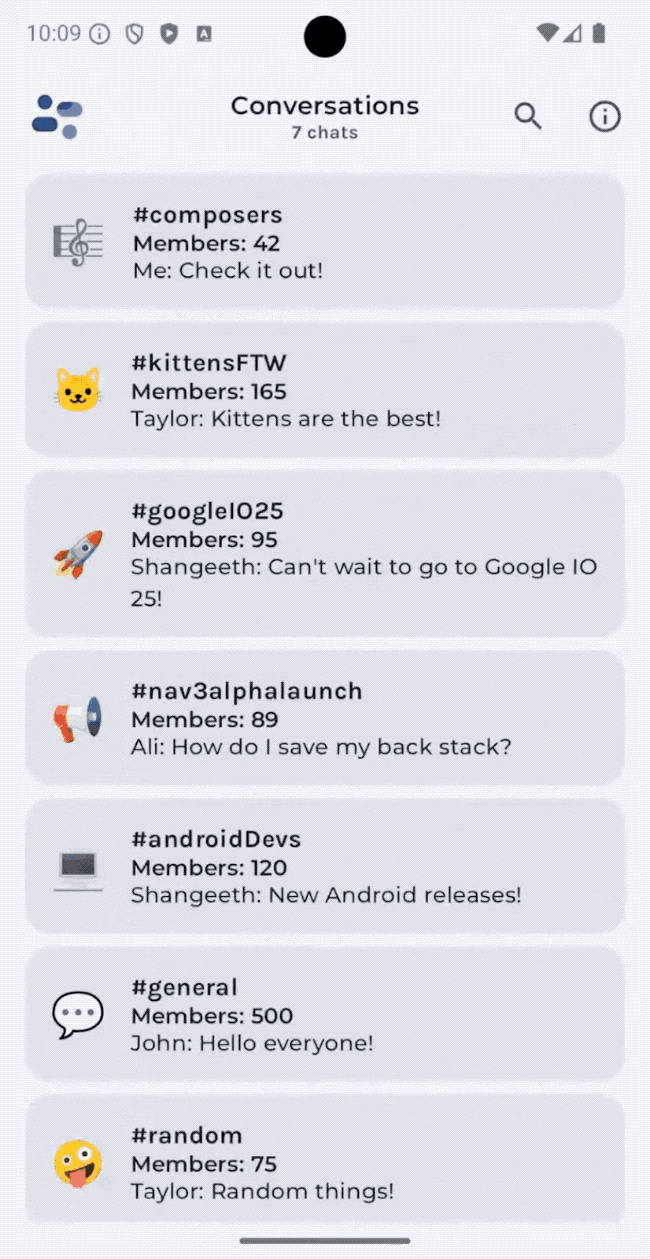Tap the Conversations header title
650x1259 pixels.
tap(325, 106)
